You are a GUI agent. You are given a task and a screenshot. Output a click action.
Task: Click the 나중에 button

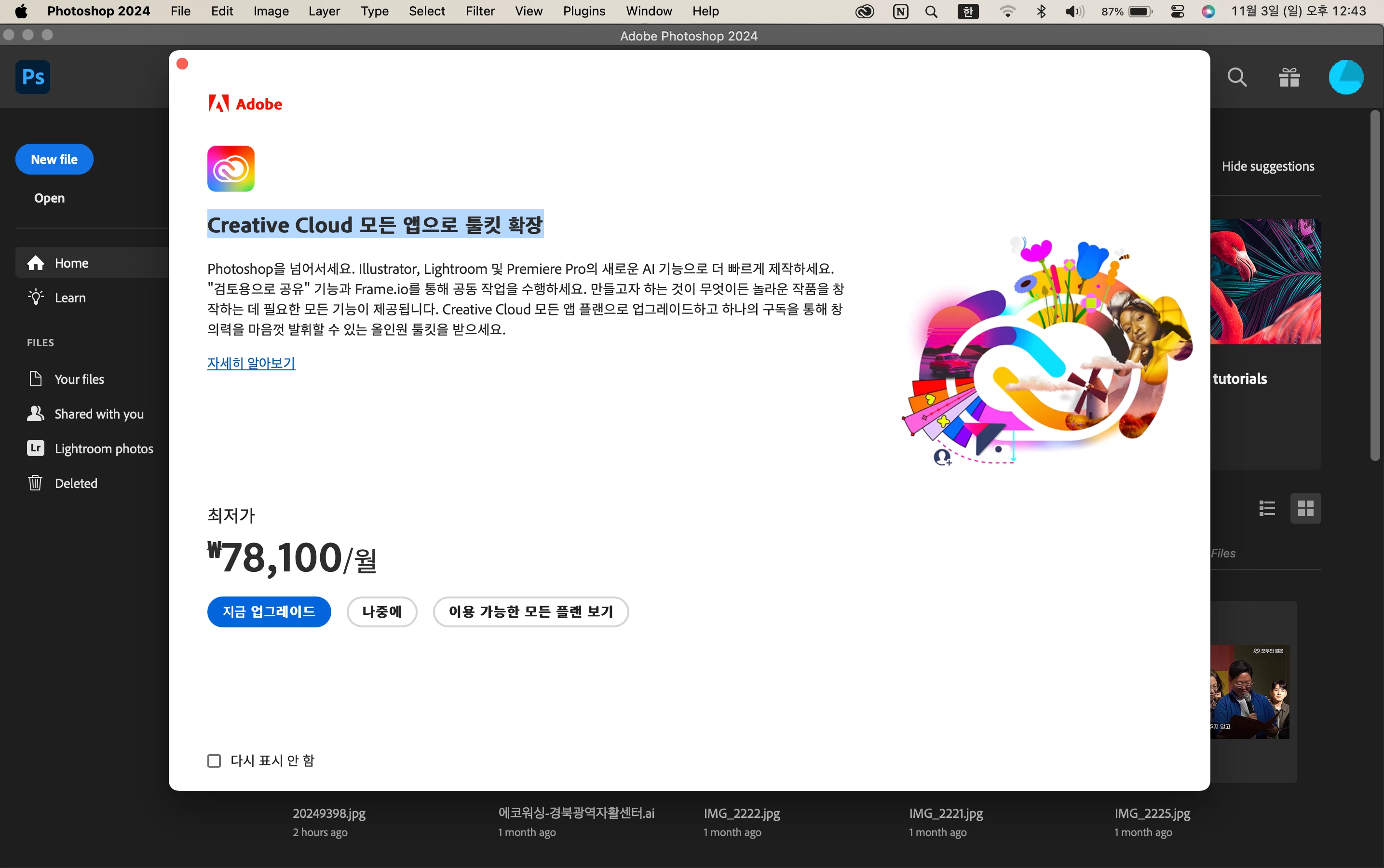[382, 611]
